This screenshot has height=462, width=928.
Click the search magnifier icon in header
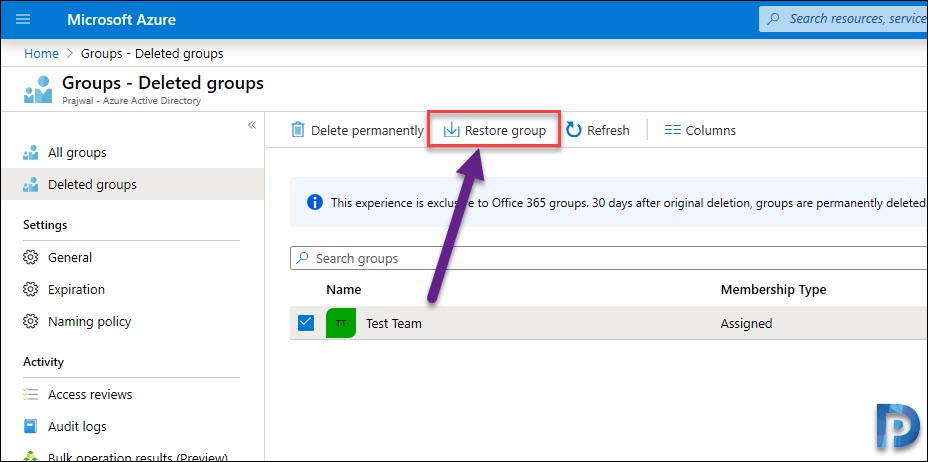[x=772, y=19]
